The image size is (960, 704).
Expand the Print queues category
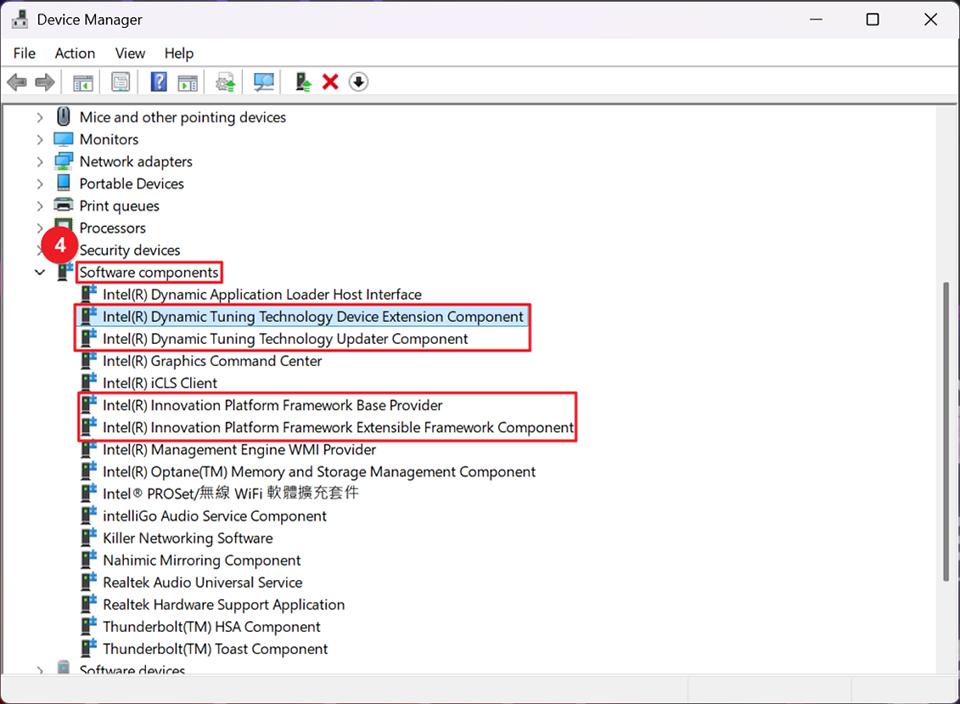[x=40, y=206]
